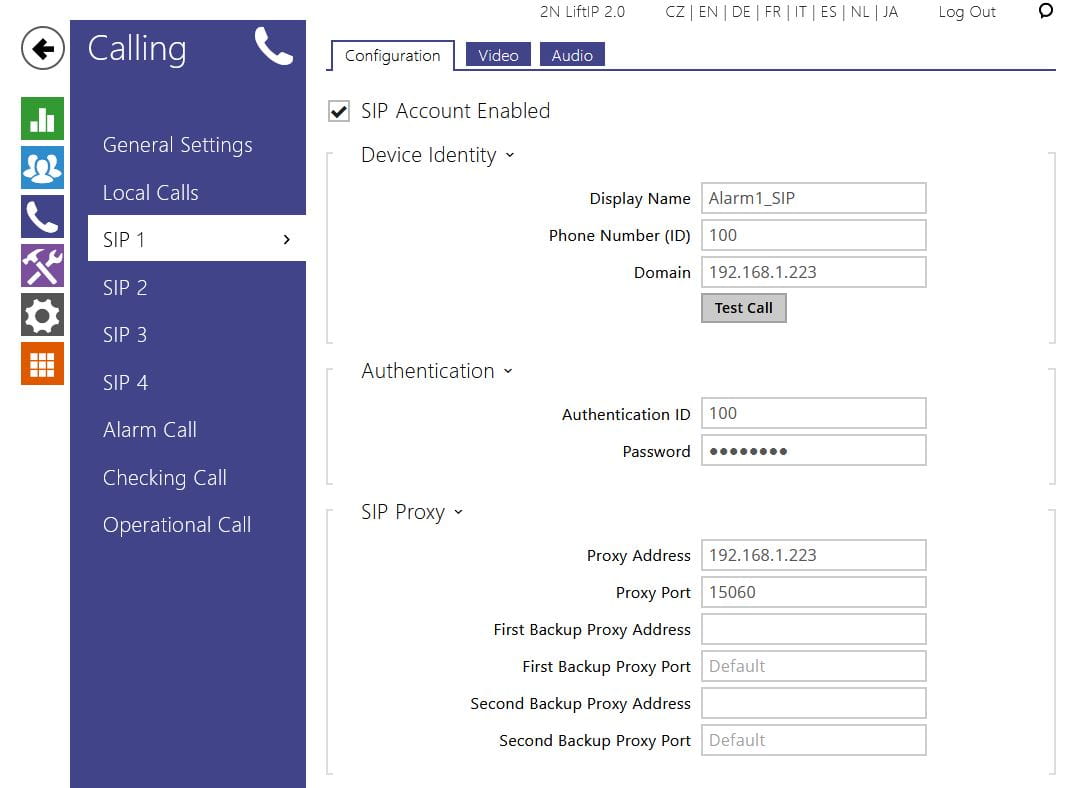Click the Test Call button
Viewport: 1070px width, 788px height.
click(x=744, y=308)
